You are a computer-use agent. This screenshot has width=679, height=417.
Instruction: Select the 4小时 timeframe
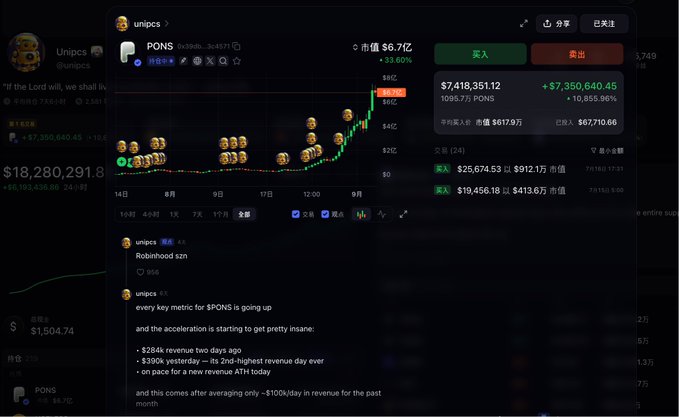point(151,214)
